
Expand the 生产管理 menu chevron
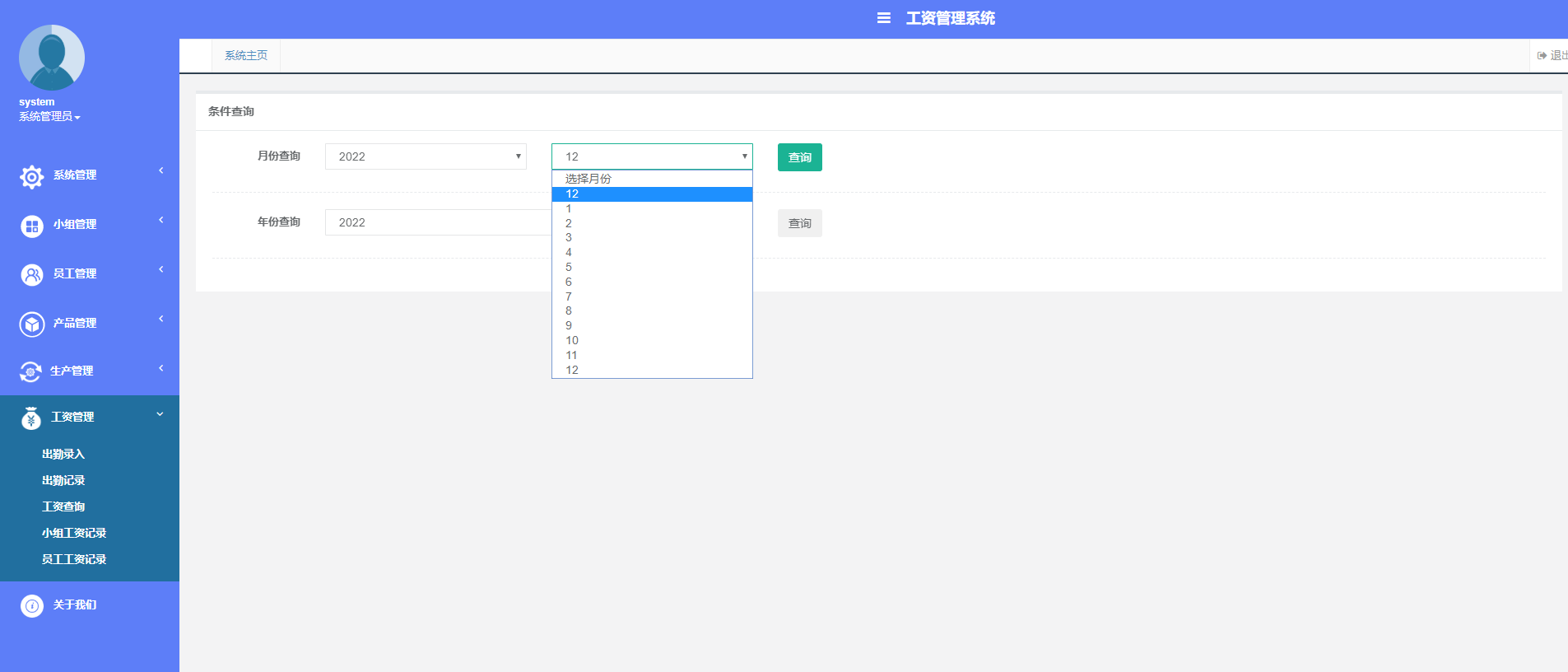161,368
